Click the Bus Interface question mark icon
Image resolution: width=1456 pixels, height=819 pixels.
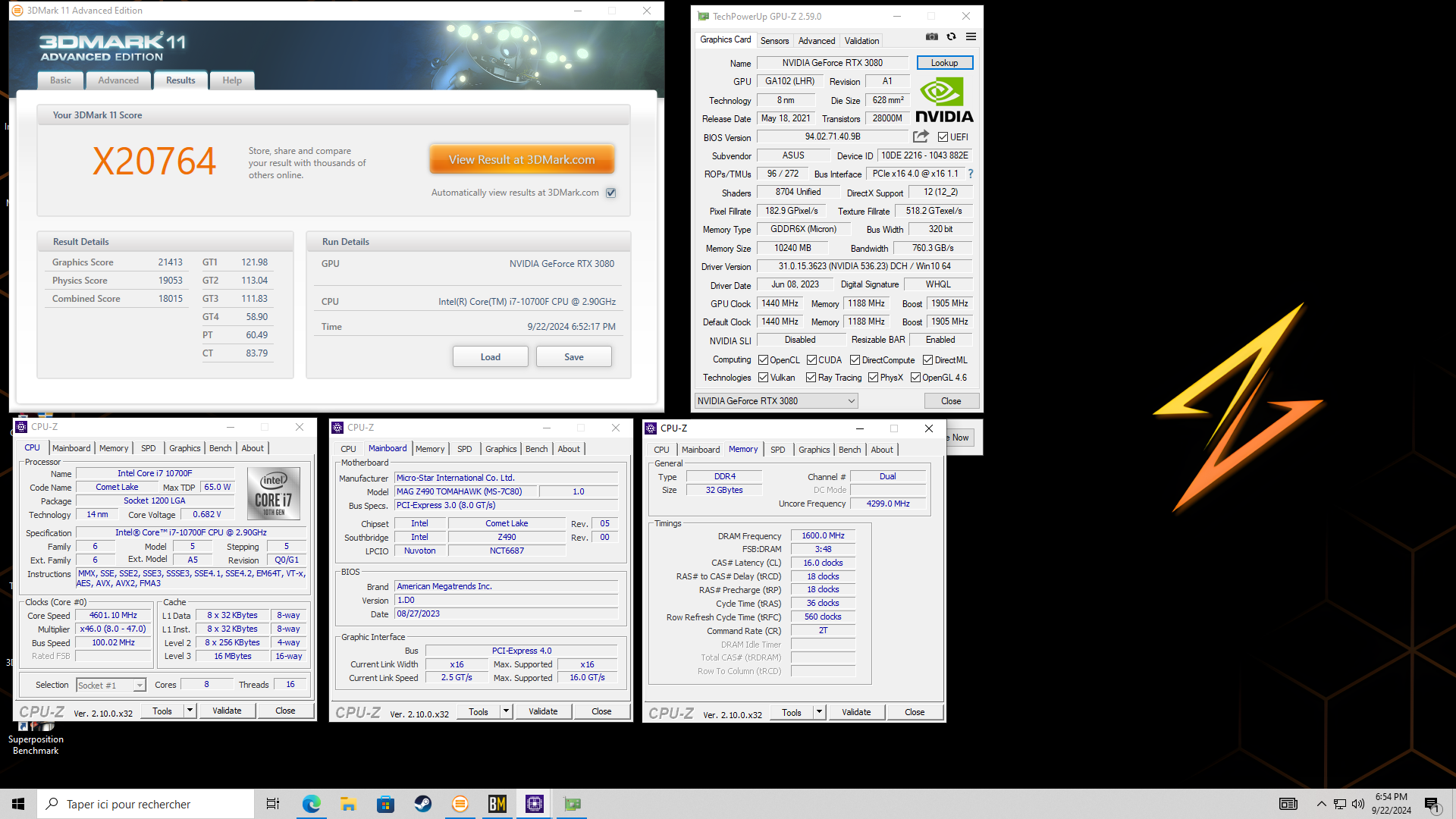coord(971,174)
